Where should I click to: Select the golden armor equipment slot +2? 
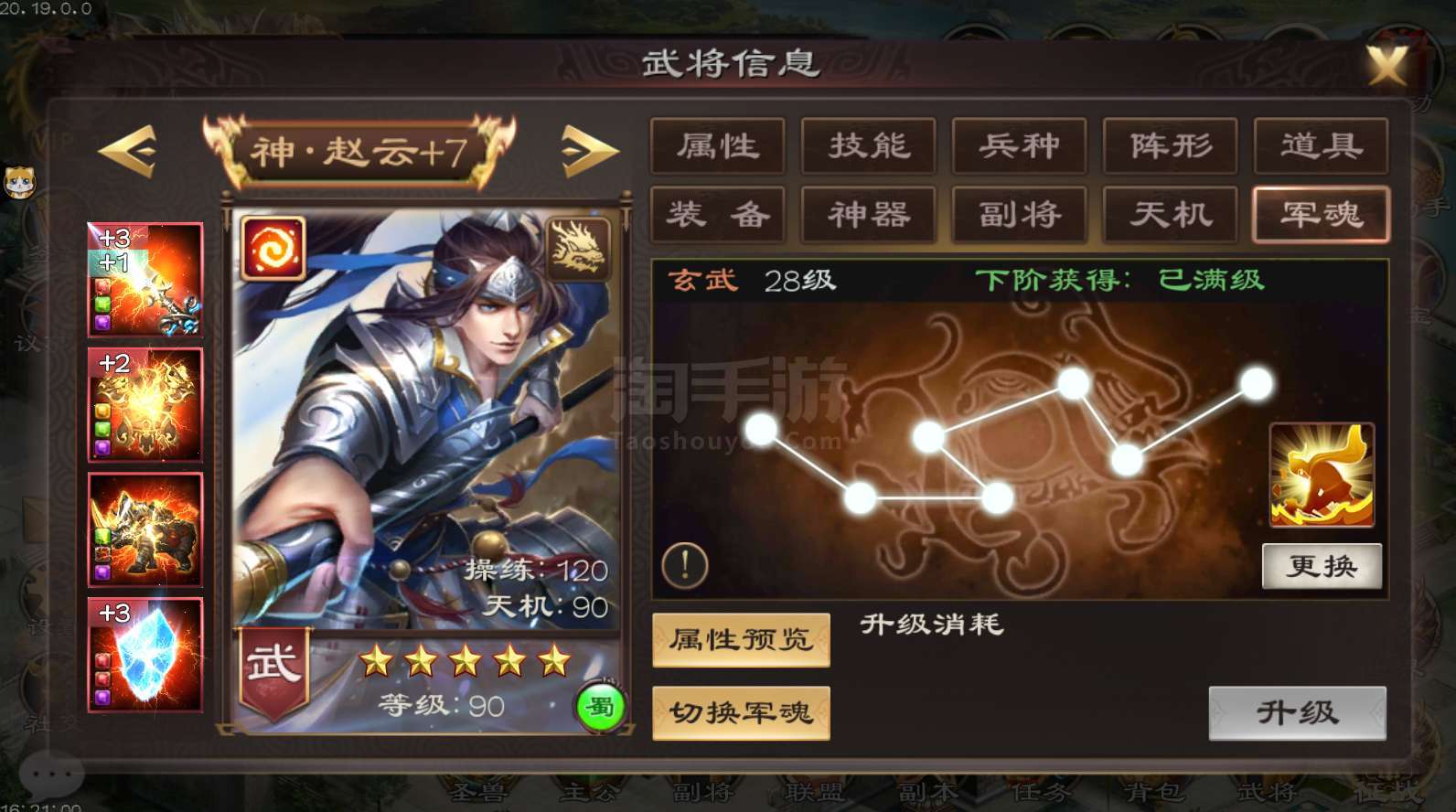coord(145,404)
